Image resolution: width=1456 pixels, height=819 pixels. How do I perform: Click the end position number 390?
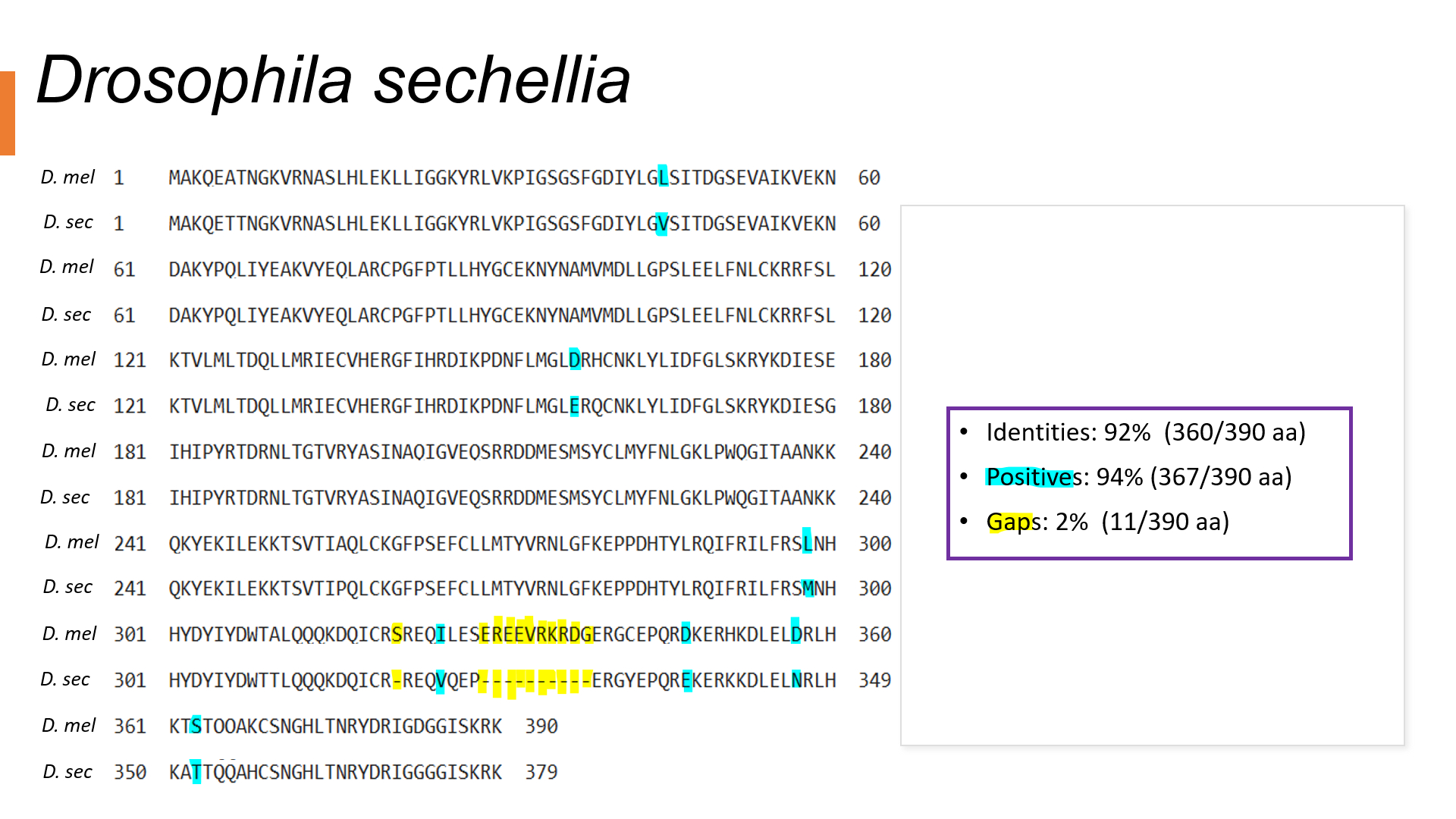point(541,726)
